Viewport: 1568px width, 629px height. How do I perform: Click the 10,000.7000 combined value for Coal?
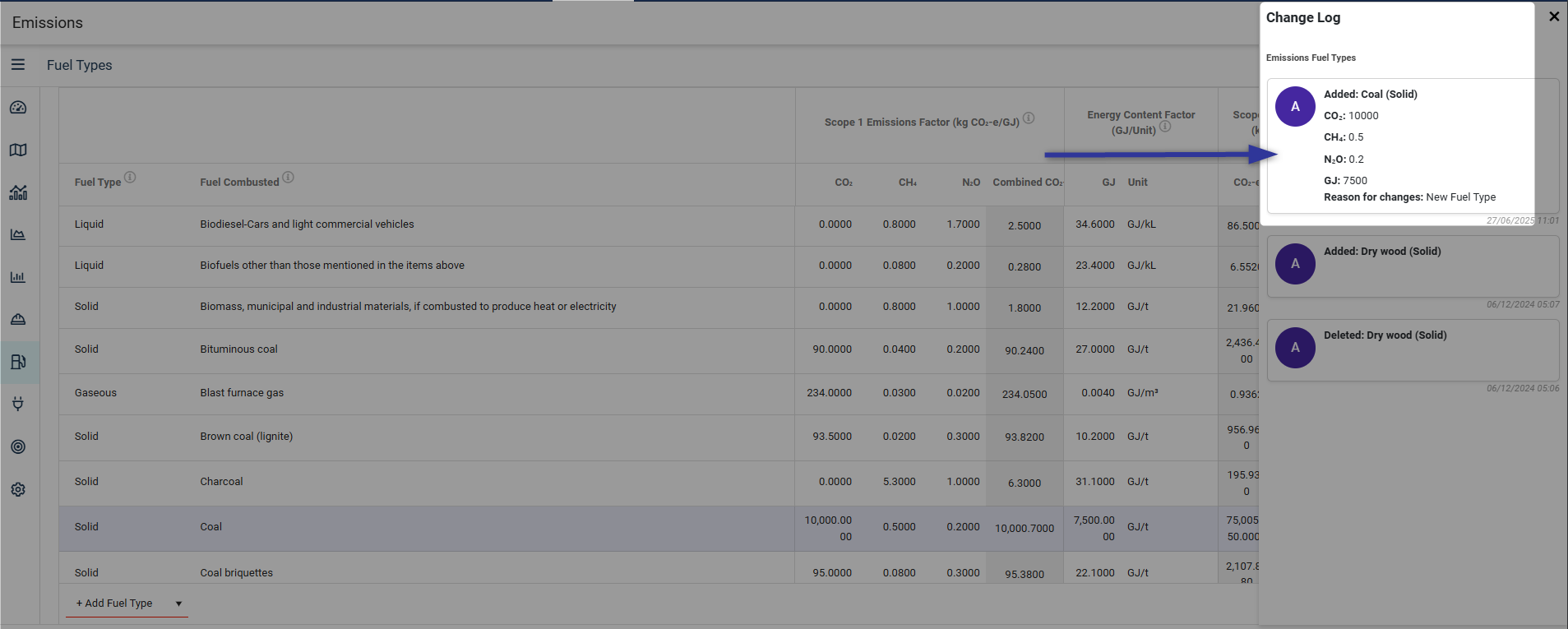pyautogui.click(x=1025, y=529)
